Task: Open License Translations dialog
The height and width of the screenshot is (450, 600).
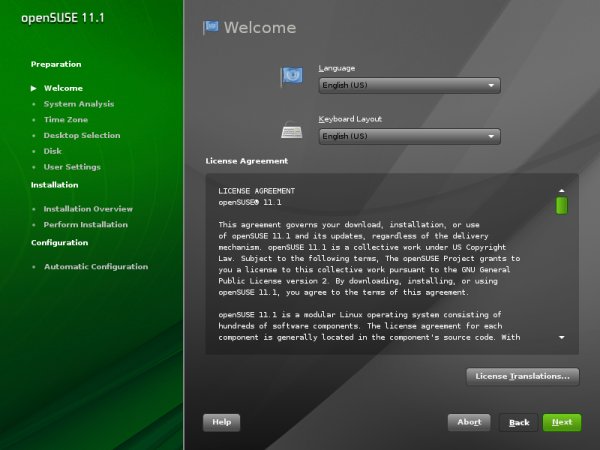Action: tap(522, 377)
